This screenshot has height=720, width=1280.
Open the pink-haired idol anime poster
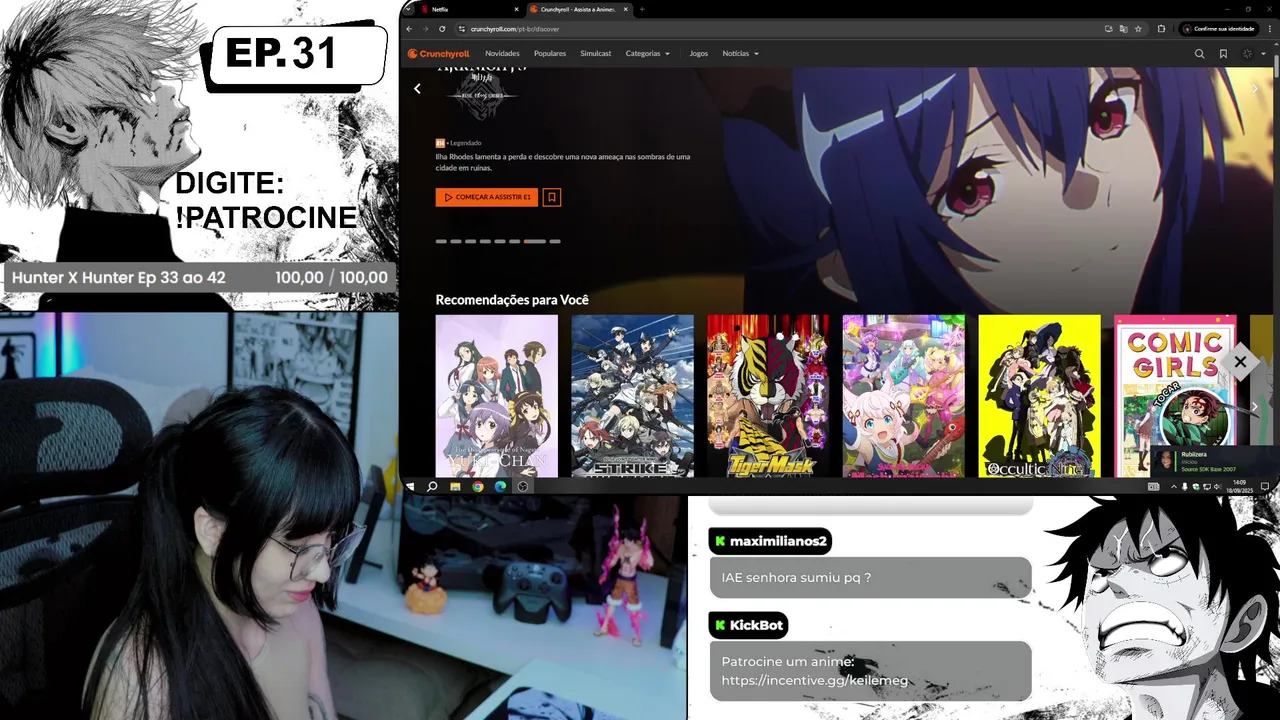(x=904, y=396)
